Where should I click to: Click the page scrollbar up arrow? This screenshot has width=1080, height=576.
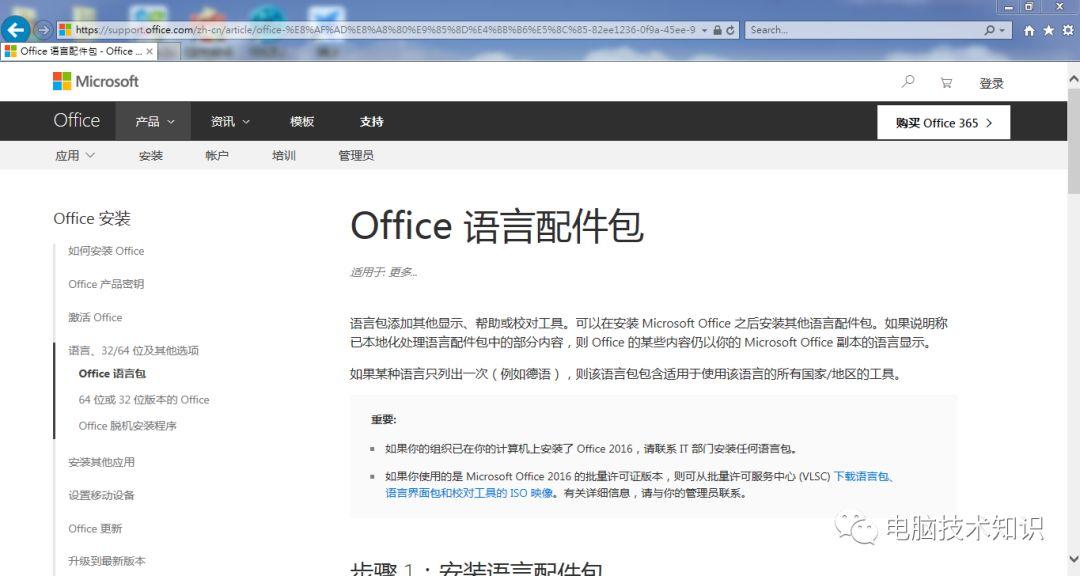(x=1073, y=79)
